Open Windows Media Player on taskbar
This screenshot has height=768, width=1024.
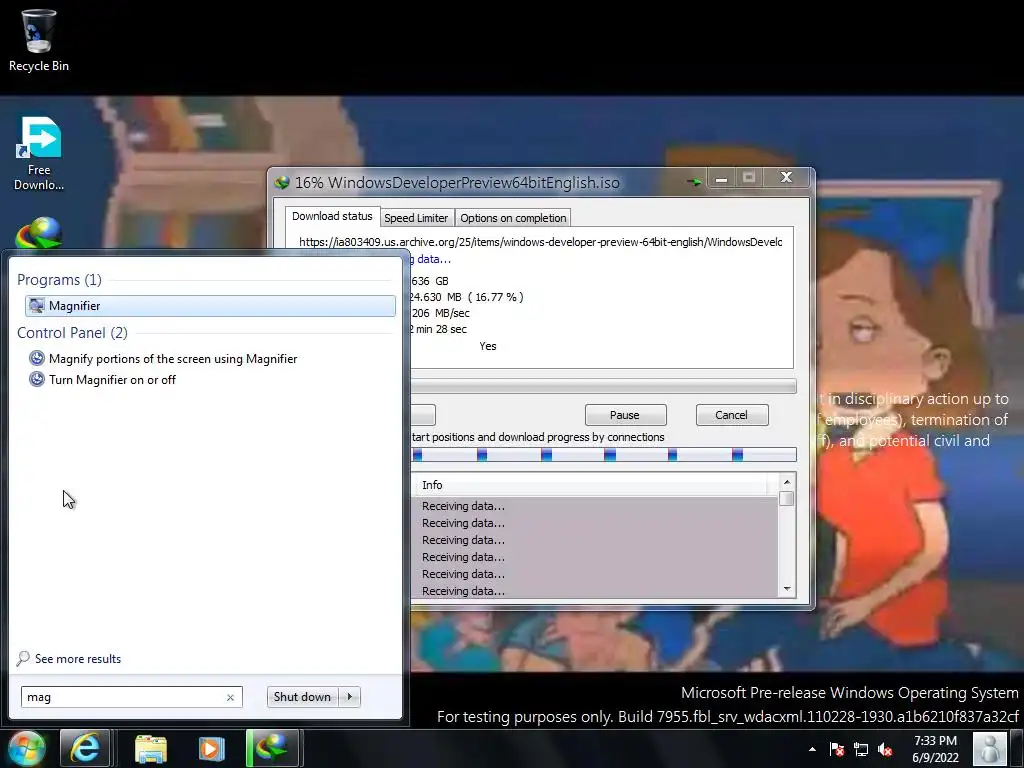pos(211,748)
